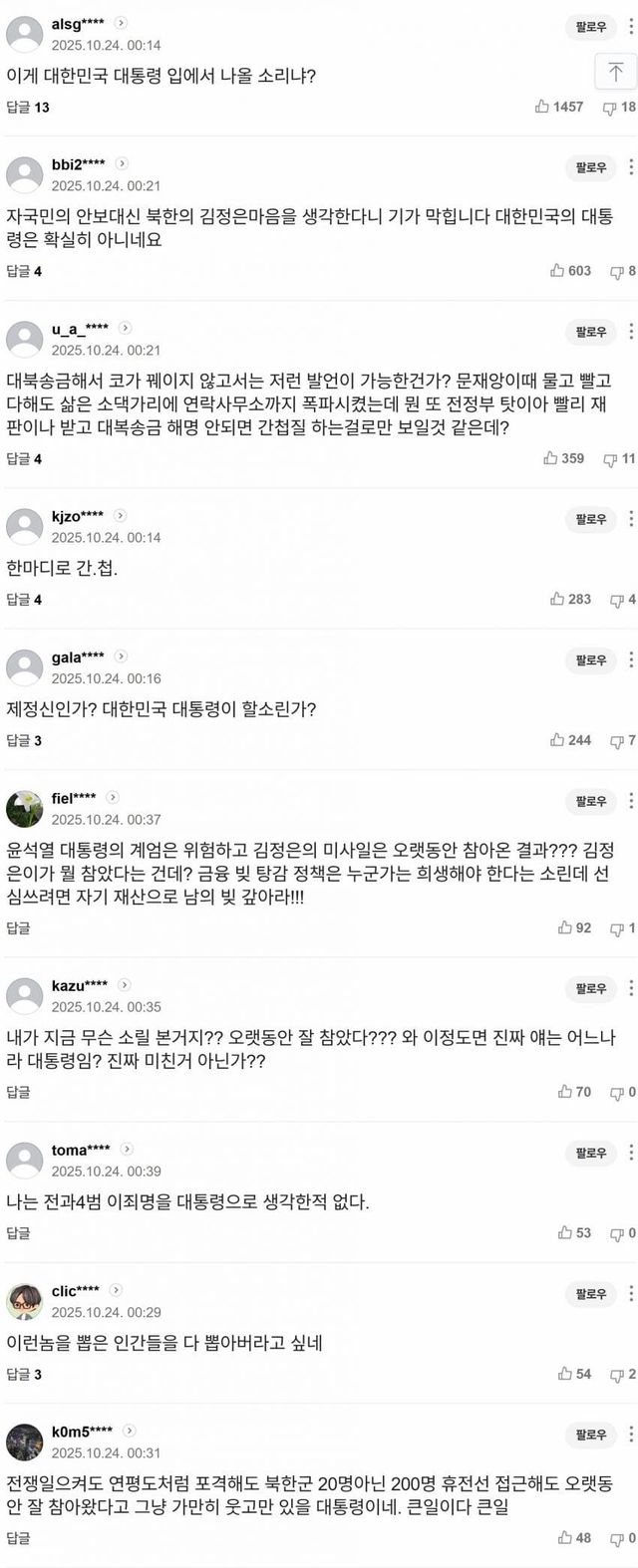
Task: Open the kjzo**** username profile
Action: click(77, 516)
